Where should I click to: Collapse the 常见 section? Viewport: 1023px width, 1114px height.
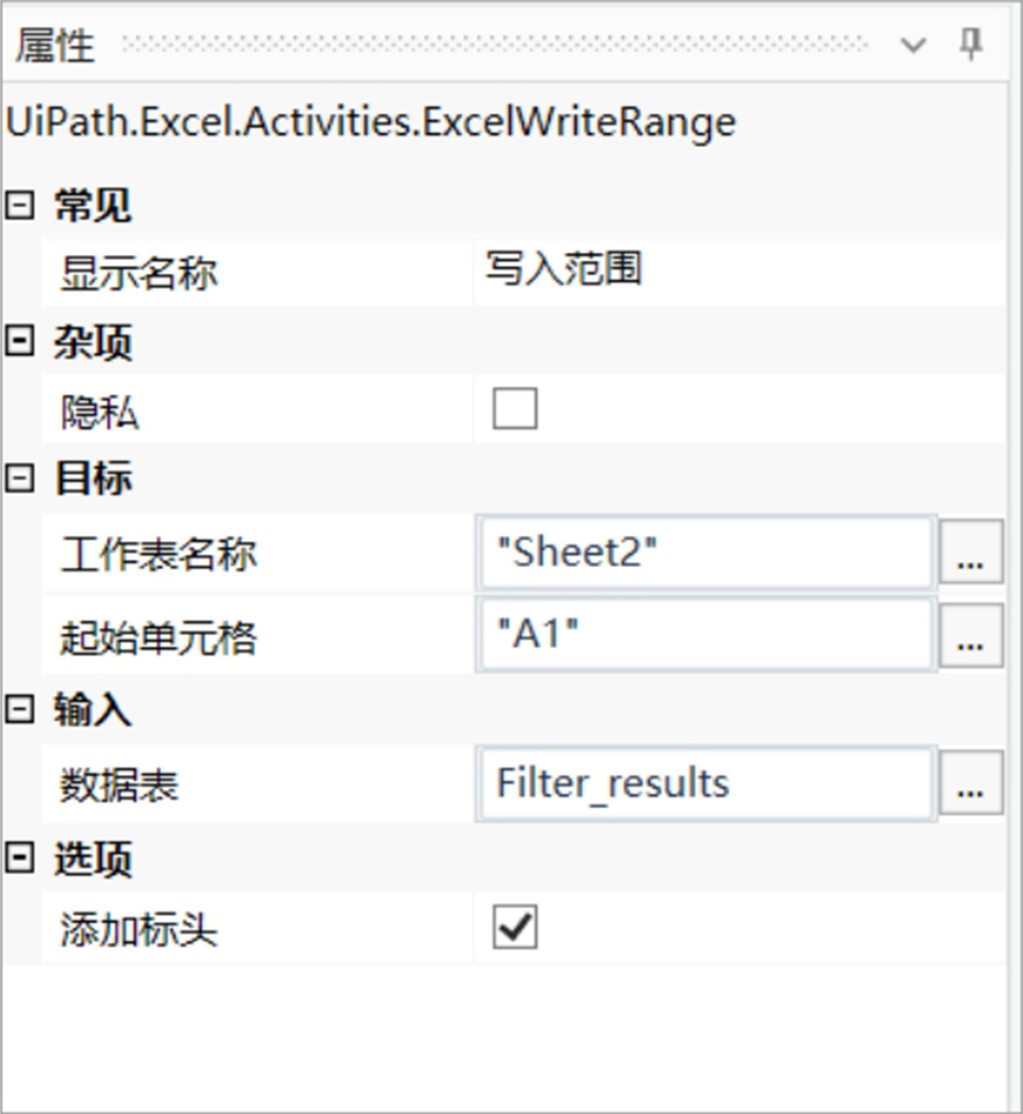click(18, 207)
